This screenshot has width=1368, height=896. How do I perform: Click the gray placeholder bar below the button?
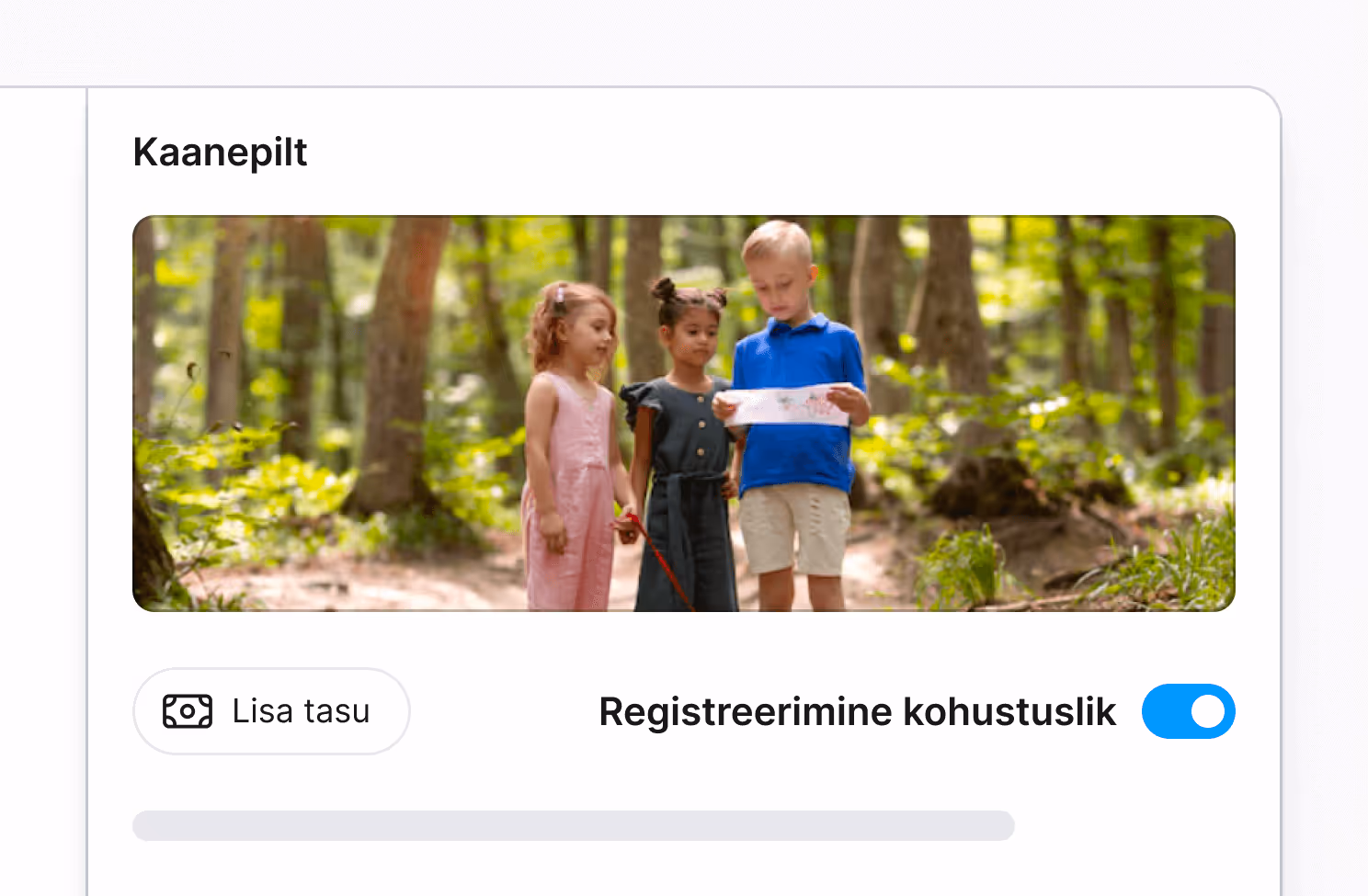pyautogui.click(x=573, y=825)
